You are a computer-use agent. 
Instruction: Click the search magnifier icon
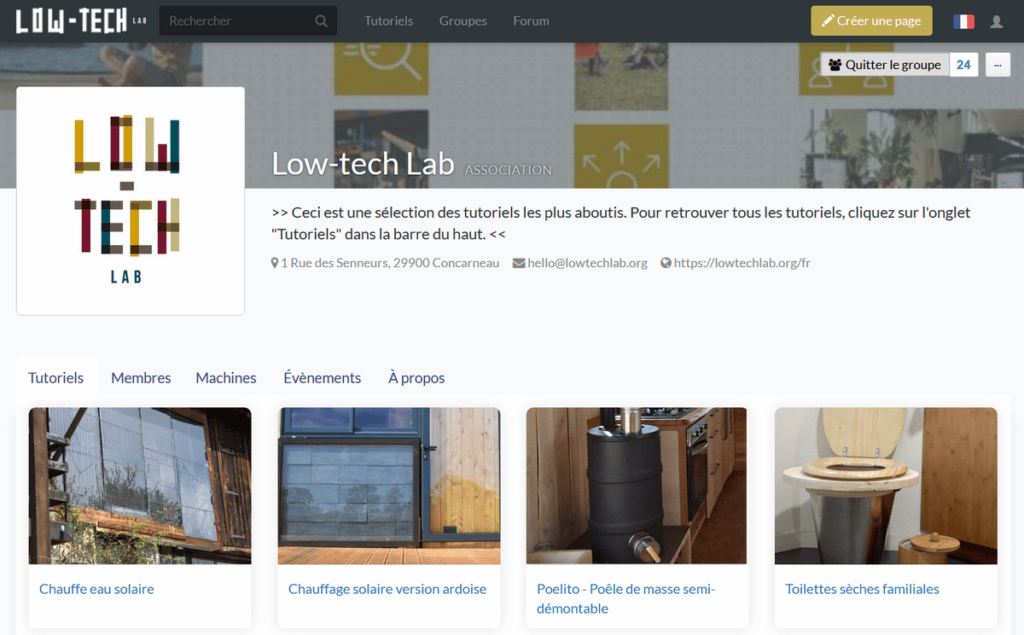coord(321,21)
